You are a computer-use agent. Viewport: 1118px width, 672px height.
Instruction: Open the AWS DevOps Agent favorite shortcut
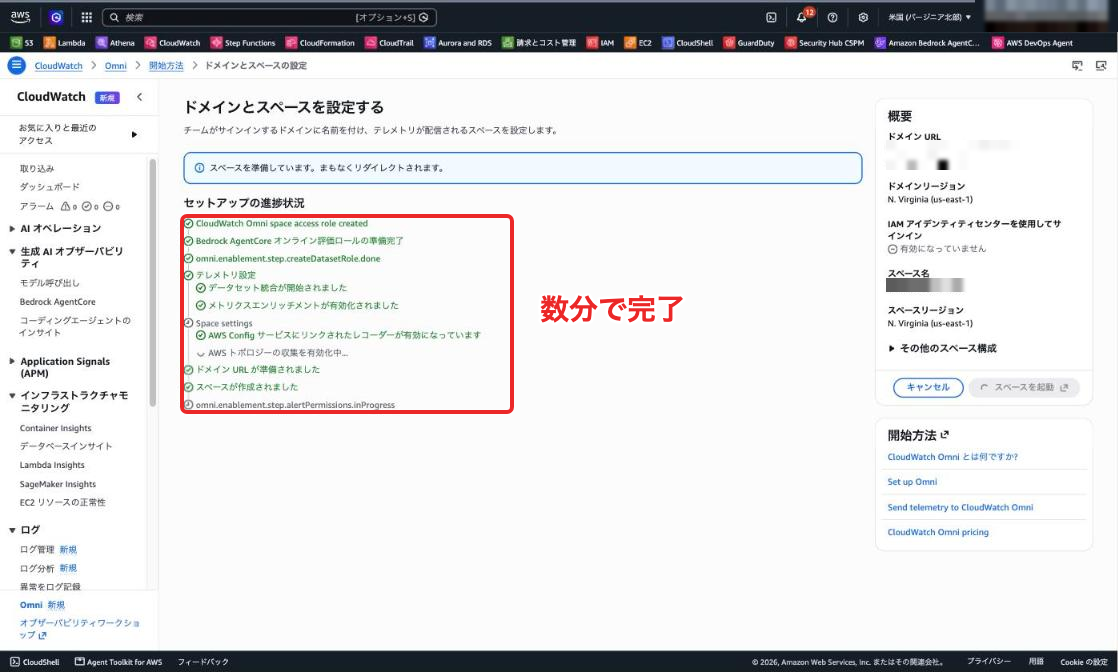pos(1032,43)
